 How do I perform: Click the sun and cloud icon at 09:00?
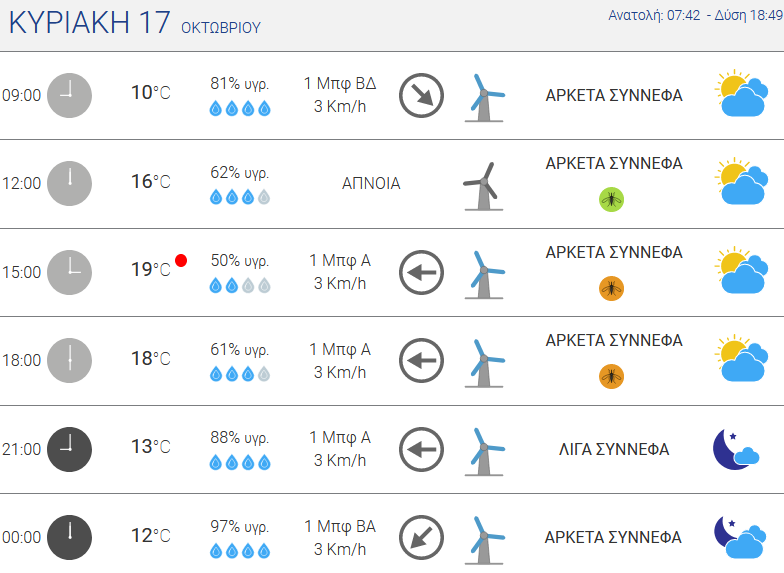click(741, 94)
